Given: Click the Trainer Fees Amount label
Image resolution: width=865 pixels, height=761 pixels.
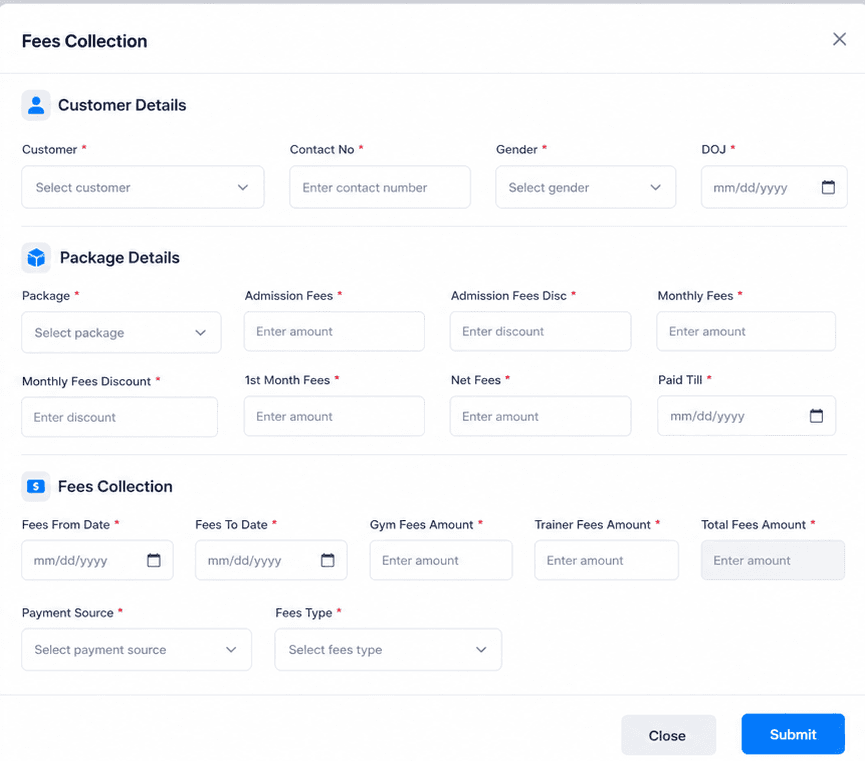Looking at the screenshot, I should 592,525.
